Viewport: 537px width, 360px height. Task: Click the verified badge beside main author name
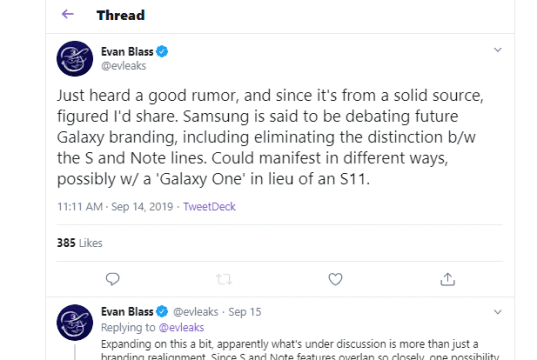tap(162, 52)
